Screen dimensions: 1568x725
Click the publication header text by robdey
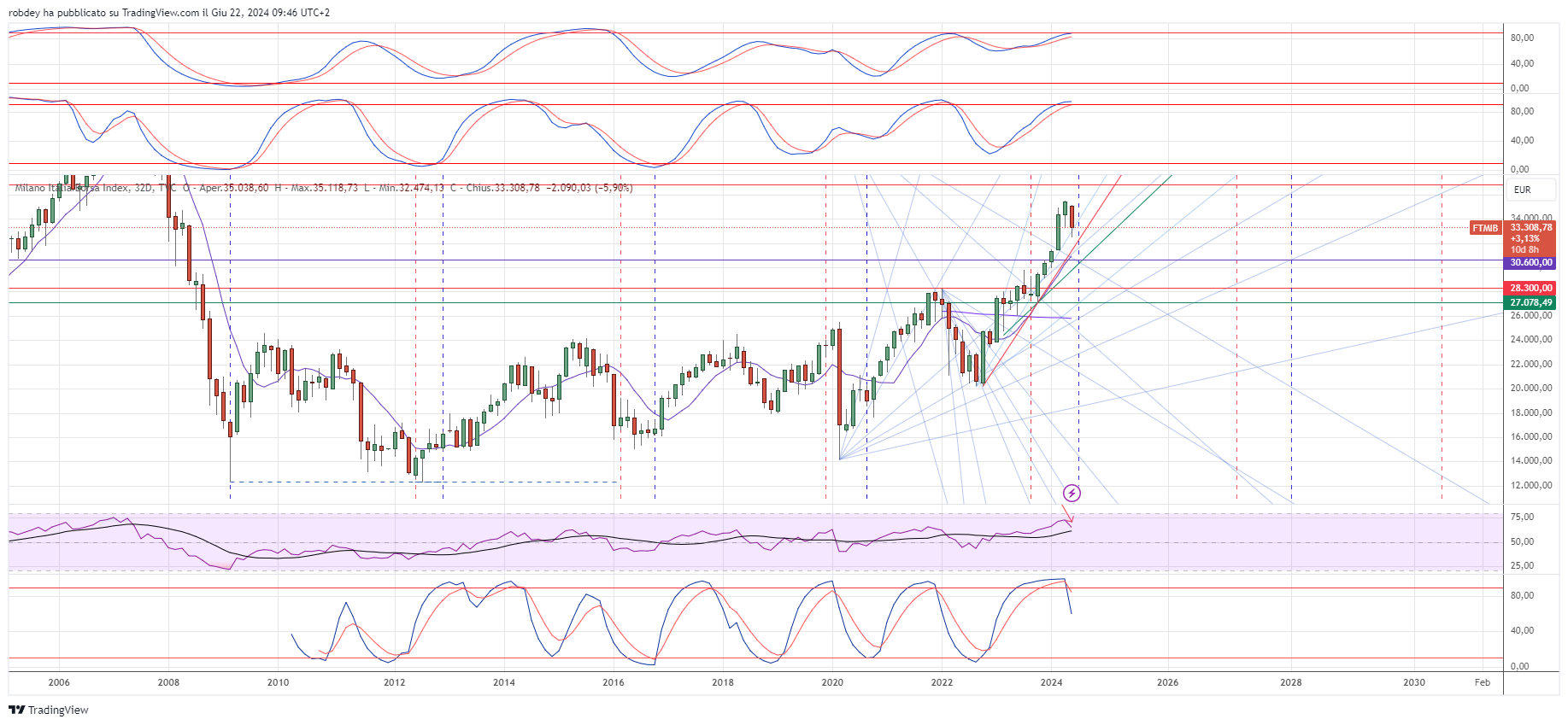[169, 13]
